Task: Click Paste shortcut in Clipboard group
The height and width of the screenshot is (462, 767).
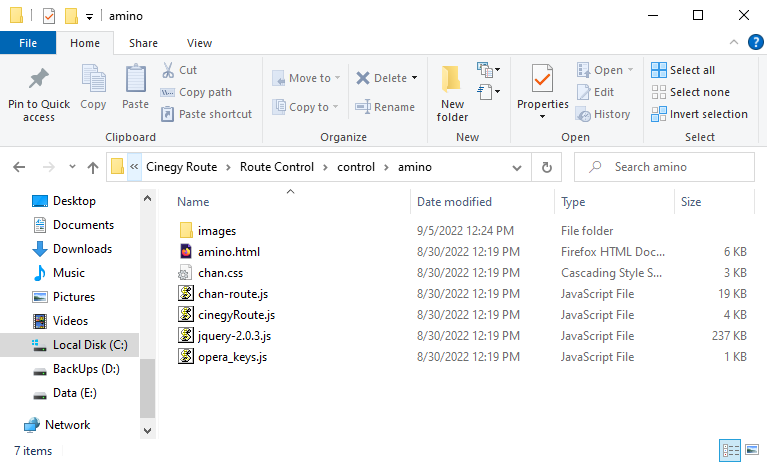Action: (206, 114)
